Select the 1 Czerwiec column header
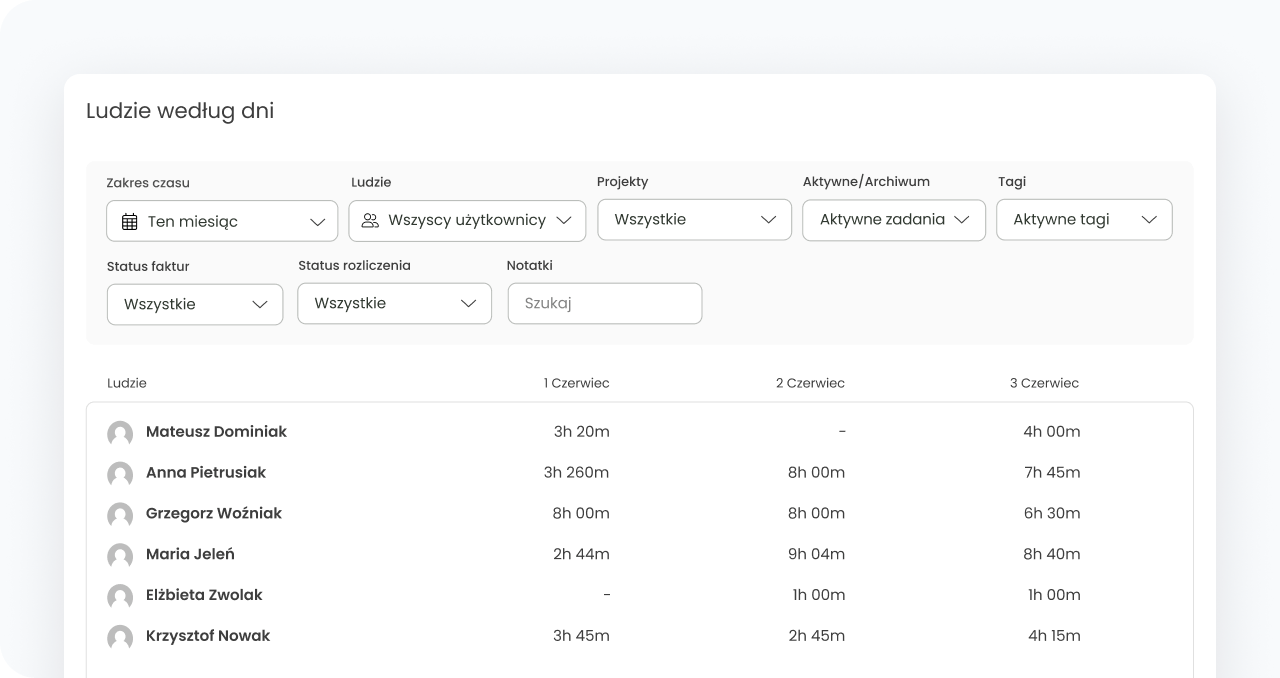Viewport: 1280px width, 678px height. 576,383
